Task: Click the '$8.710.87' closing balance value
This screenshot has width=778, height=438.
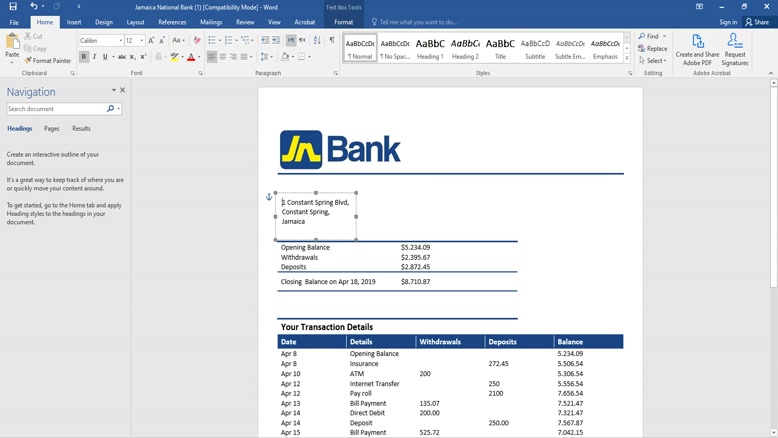Action: [x=415, y=282]
